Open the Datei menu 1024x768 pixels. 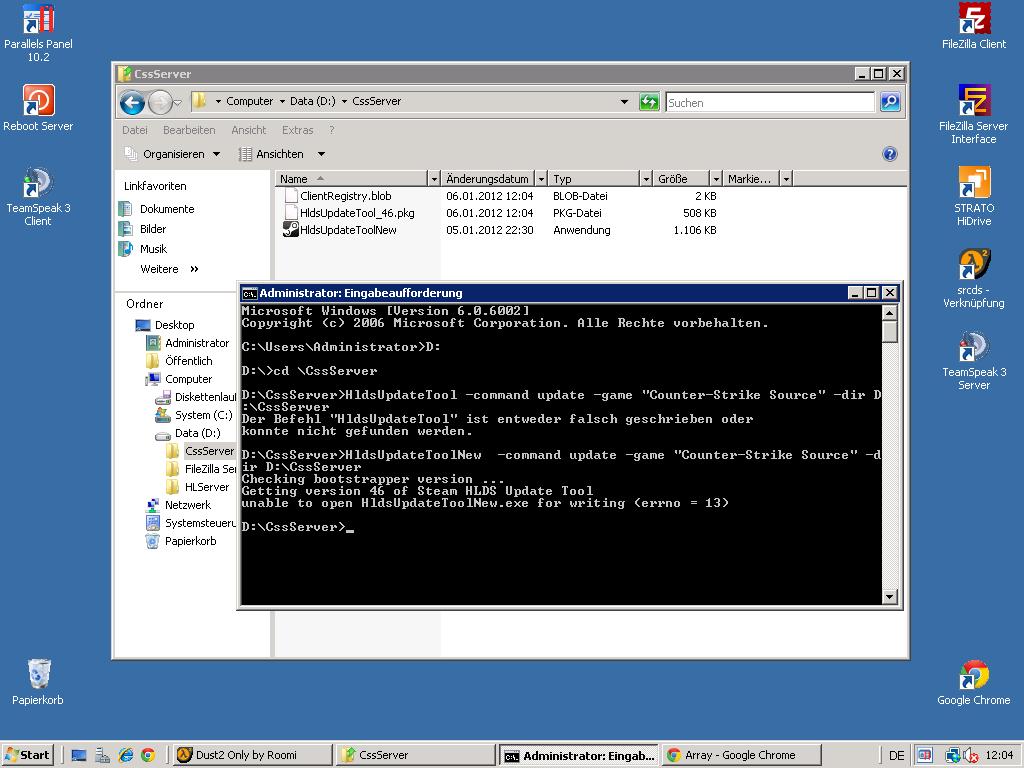click(135, 130)
